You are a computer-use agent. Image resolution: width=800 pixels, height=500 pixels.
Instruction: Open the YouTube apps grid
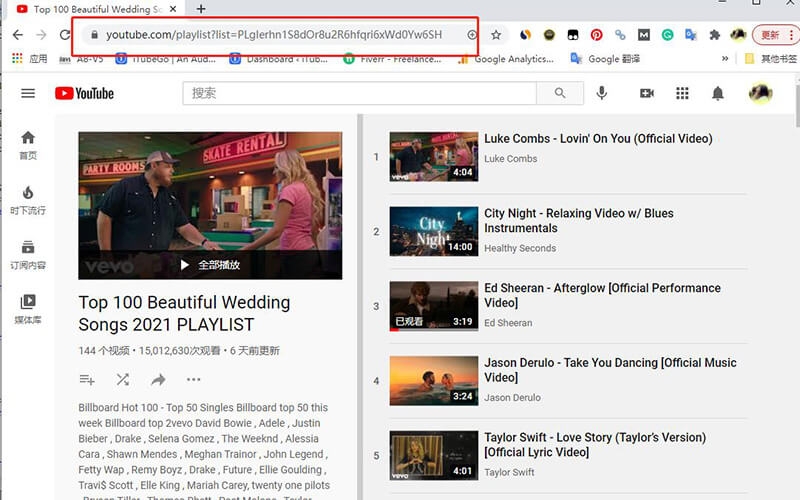tap(682, 93)
